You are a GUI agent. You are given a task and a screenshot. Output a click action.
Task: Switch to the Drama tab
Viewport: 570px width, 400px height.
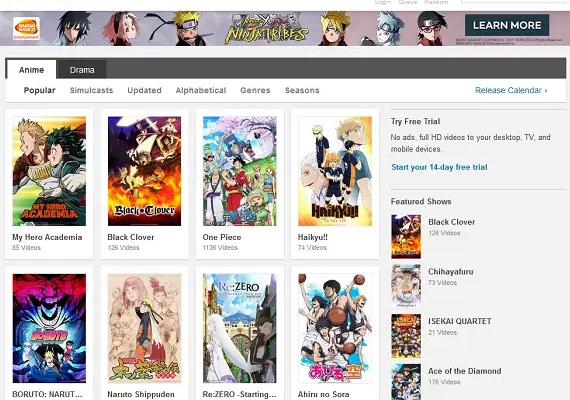[x=82, y=70]
